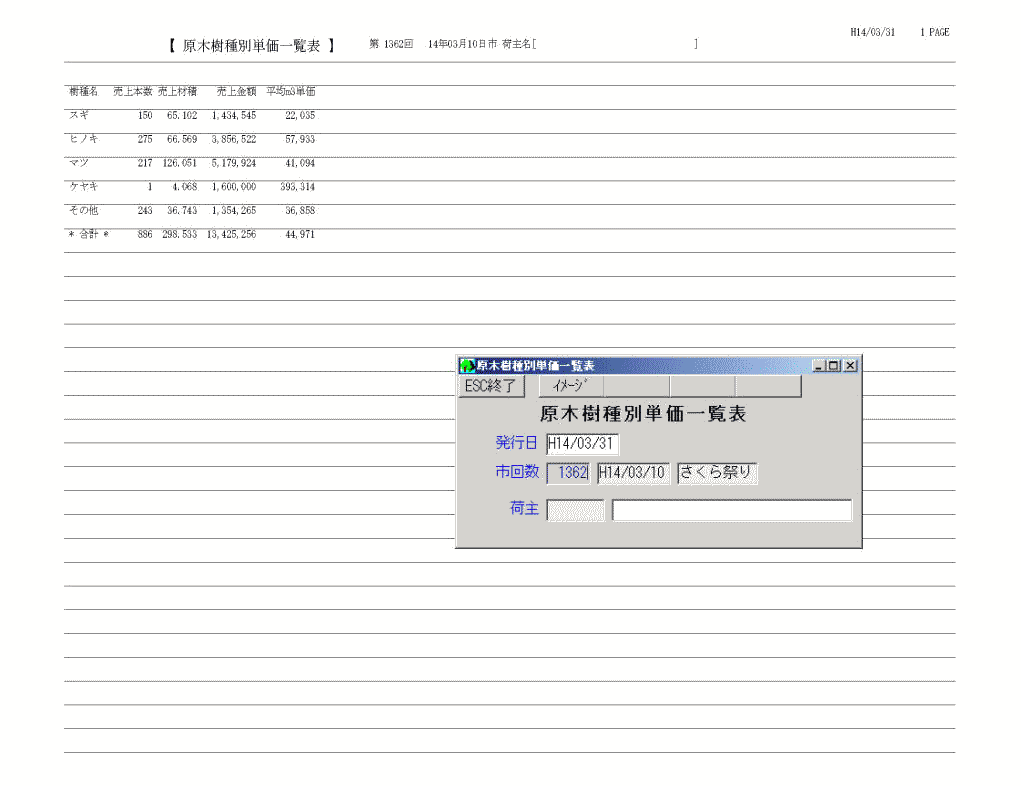Click the report title 【原木樹種別単価一覧表】
Screen dimensions: 1021x786
coord(251,46)
